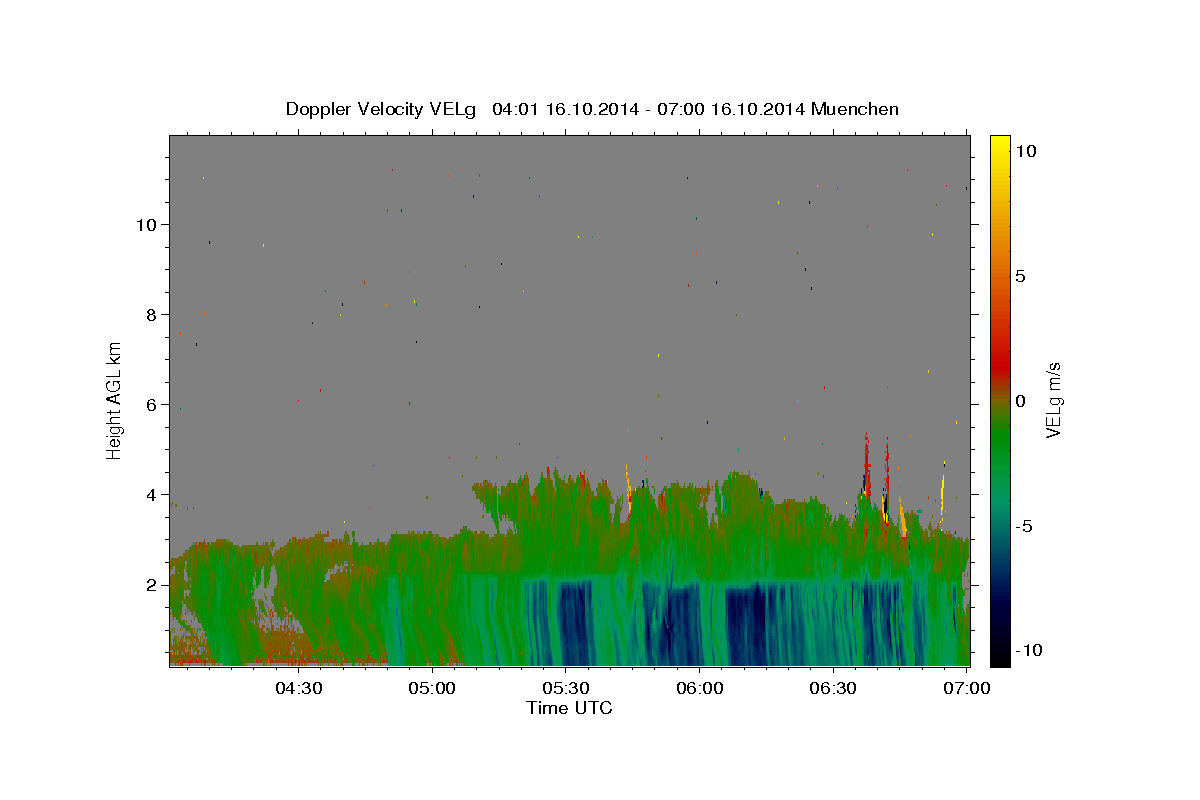This screenshot has width=1200, height=800.
Task: Click the 06:00 time tick label
Action: coord(700,688)
